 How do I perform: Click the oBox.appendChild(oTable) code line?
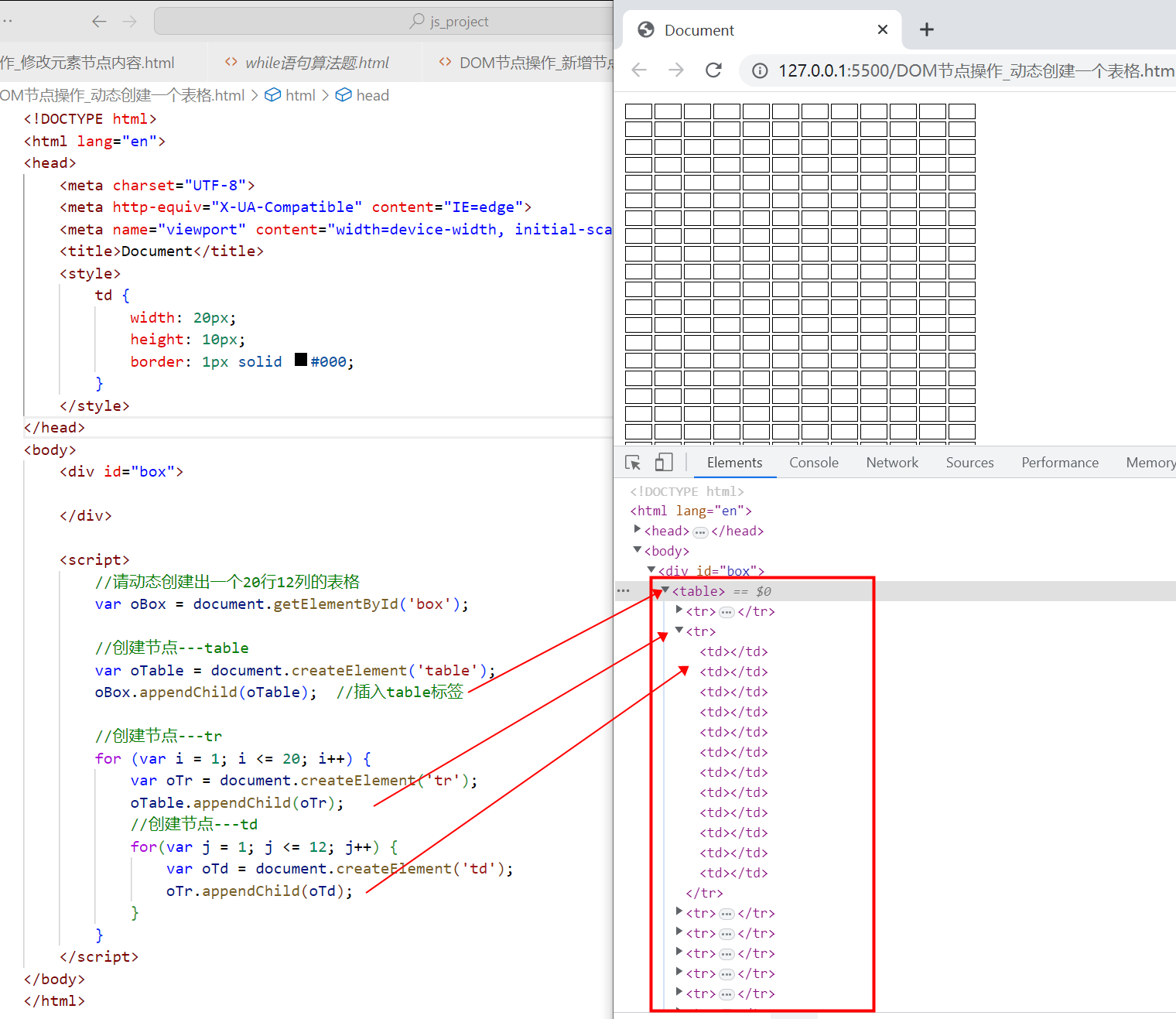(206, 692)
